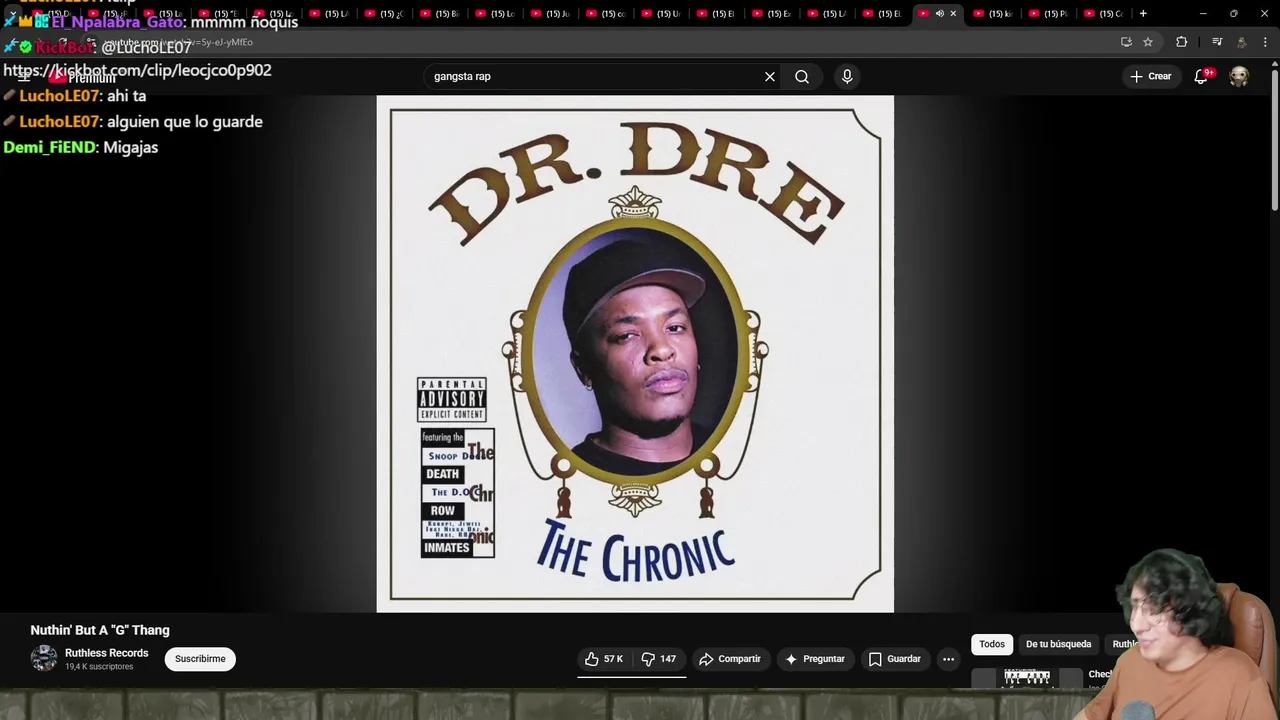The height and width of the screenshot is (720, 1280).
Task: Save video with Guardar button
Action: tap(895, 659)
